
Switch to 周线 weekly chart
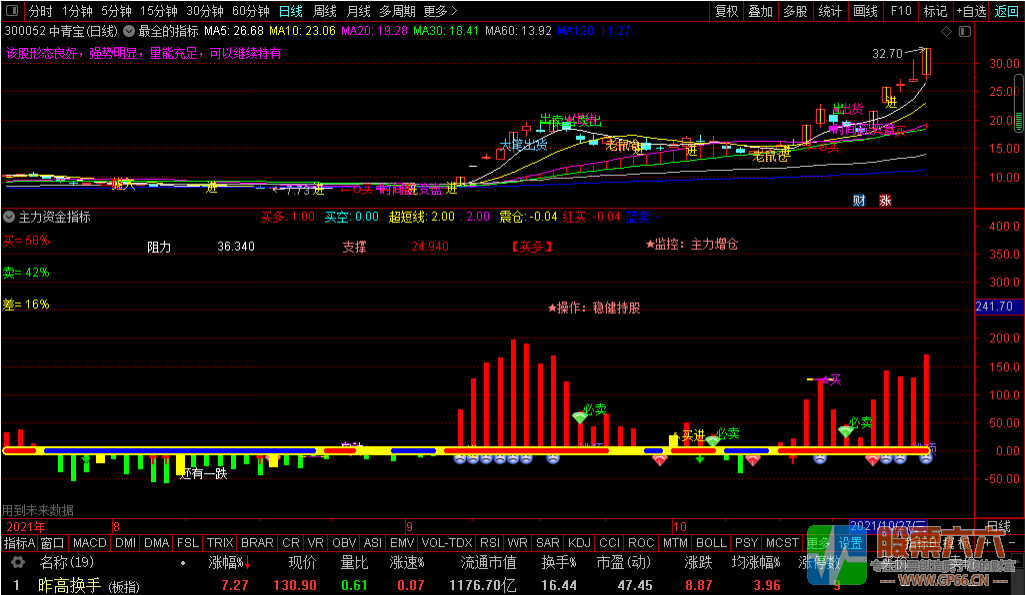pyautogui.click(x=325, y=11)
